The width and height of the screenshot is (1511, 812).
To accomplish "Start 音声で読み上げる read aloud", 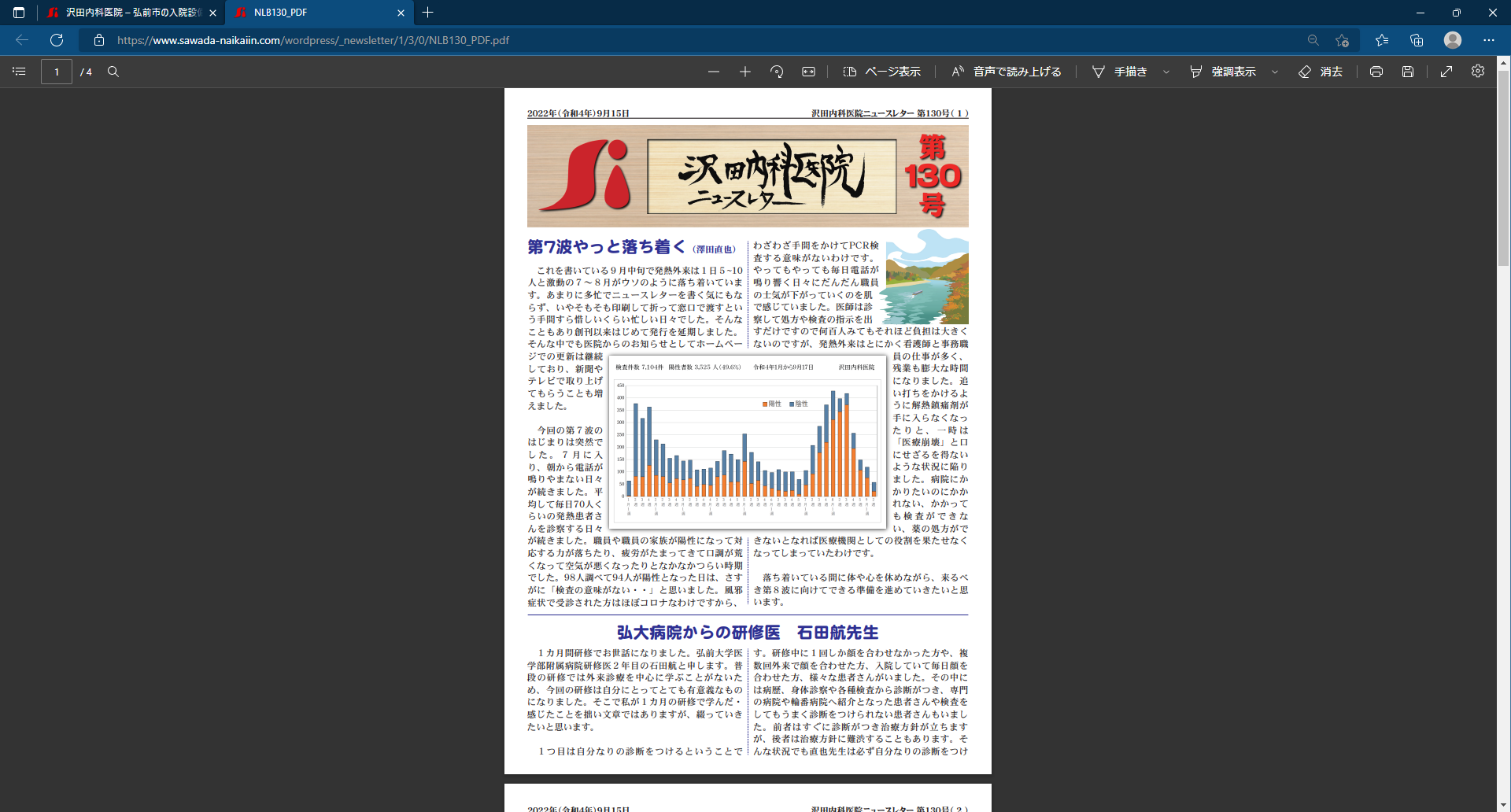I will pos(1006,72).
